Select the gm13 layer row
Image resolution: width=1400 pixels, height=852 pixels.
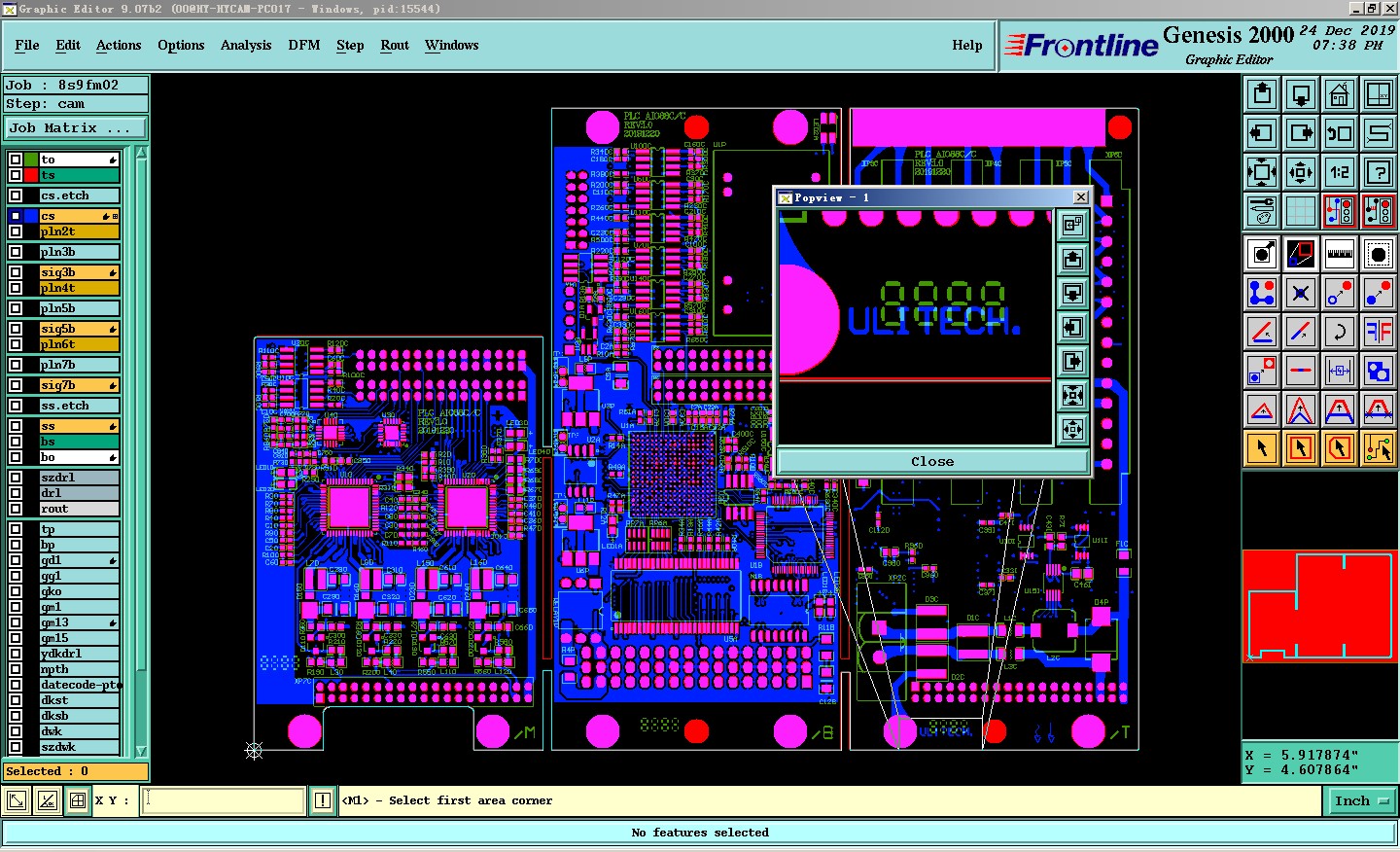click(79, 622)
